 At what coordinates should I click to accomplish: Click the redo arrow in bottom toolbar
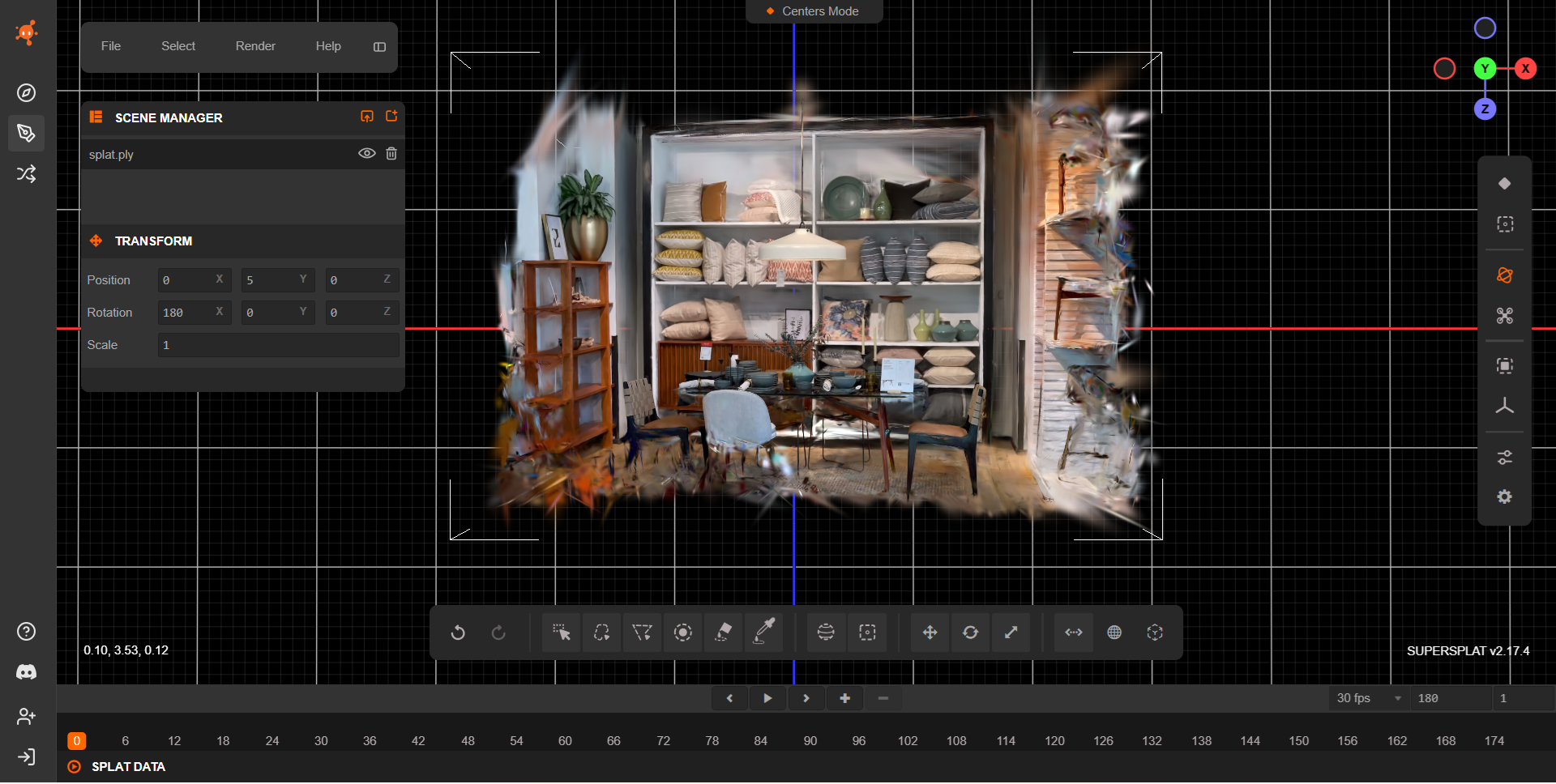coord(498,633)
